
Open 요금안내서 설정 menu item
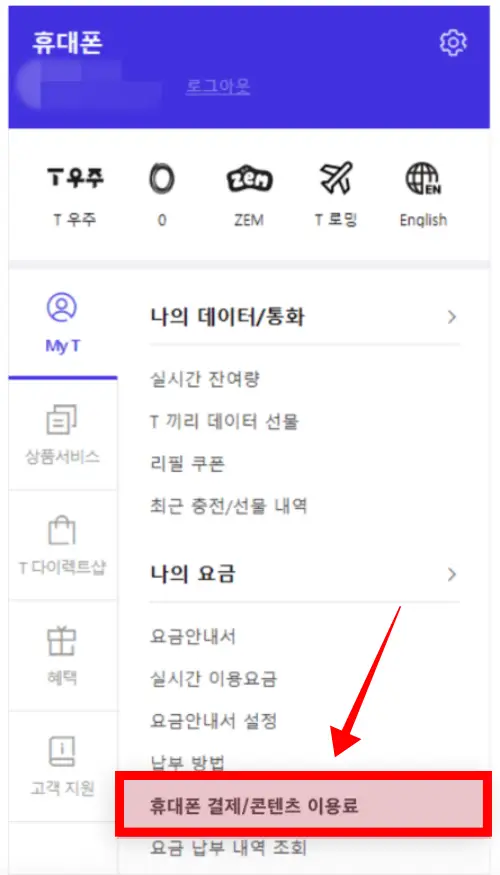tap(214, 722)
